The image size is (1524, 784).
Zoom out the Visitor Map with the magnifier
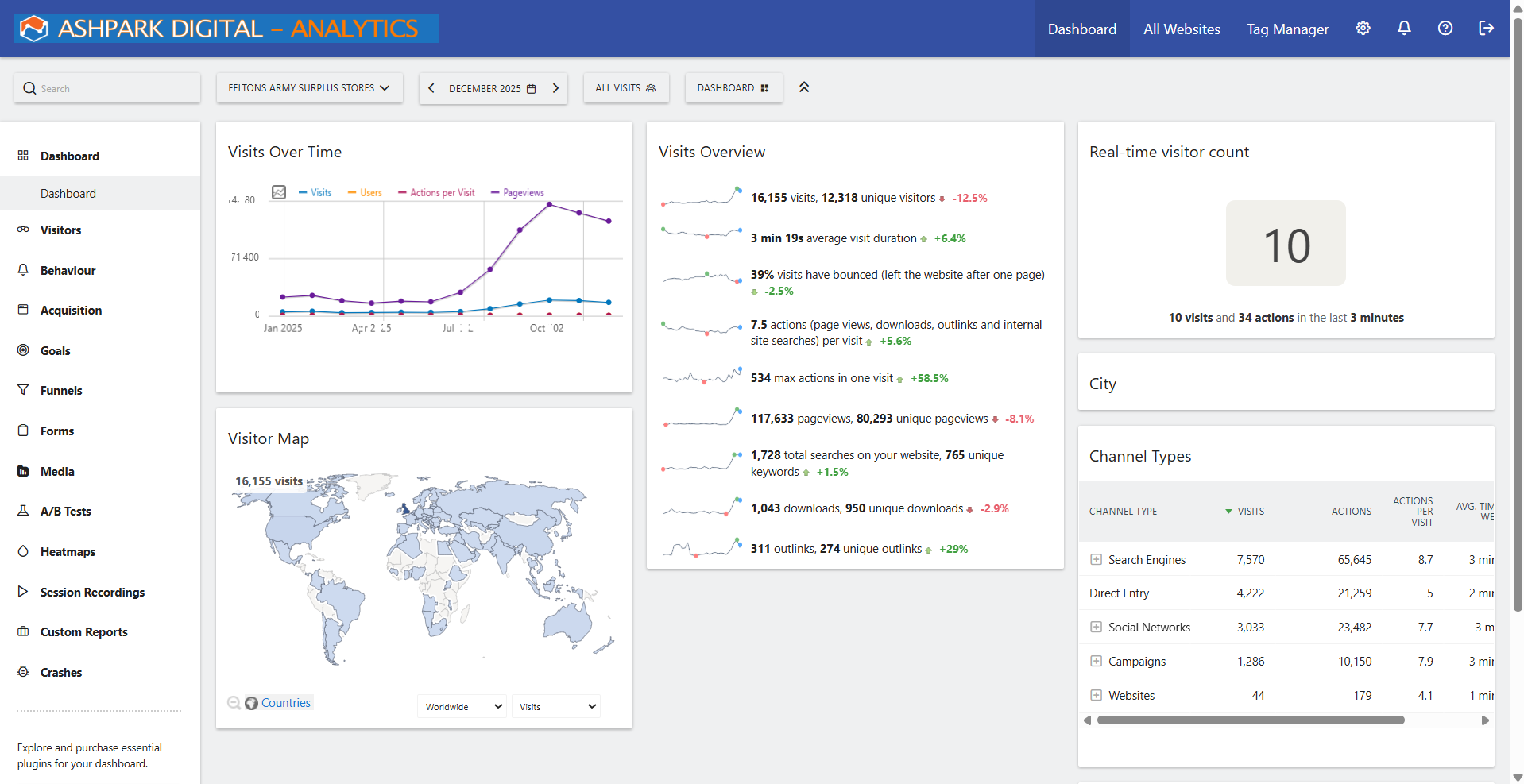(x=234, y=702)
